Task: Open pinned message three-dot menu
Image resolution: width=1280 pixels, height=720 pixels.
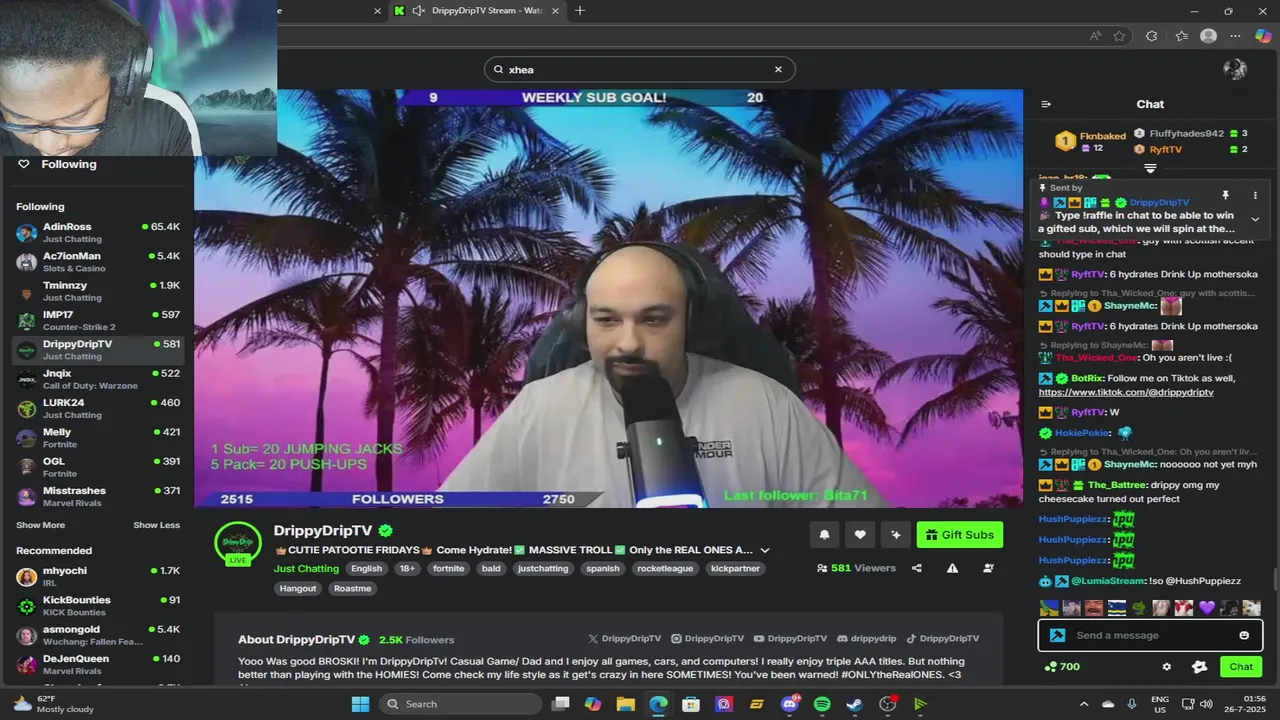Action: click(x=1255, y=195)
